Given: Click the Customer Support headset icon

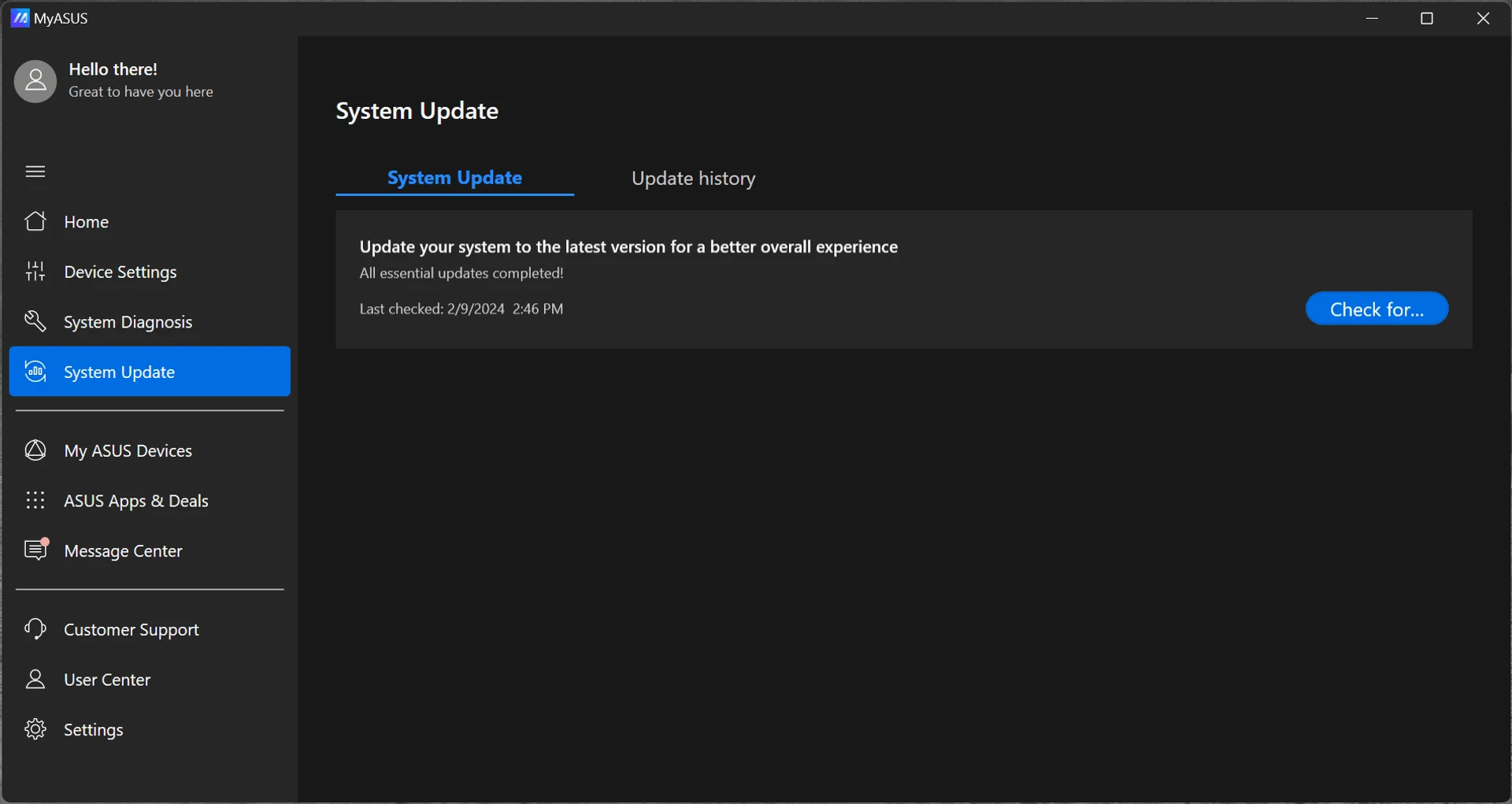Looking at the screenshot, I should tap(35, 629).
